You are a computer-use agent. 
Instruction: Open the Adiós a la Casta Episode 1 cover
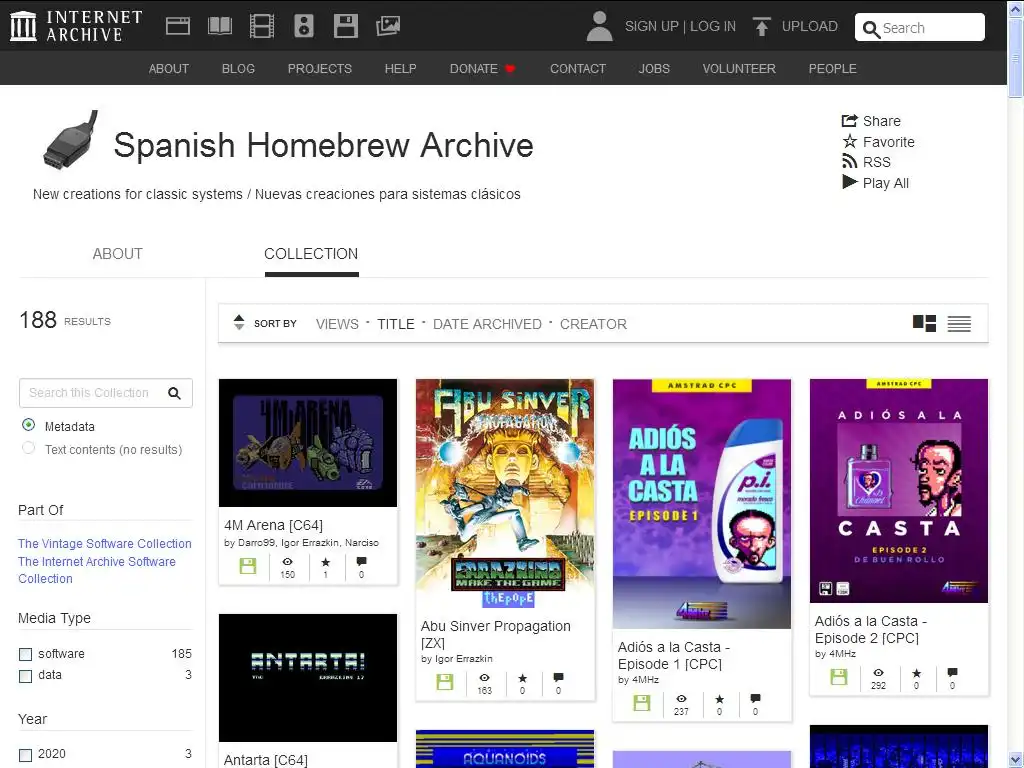702,504
